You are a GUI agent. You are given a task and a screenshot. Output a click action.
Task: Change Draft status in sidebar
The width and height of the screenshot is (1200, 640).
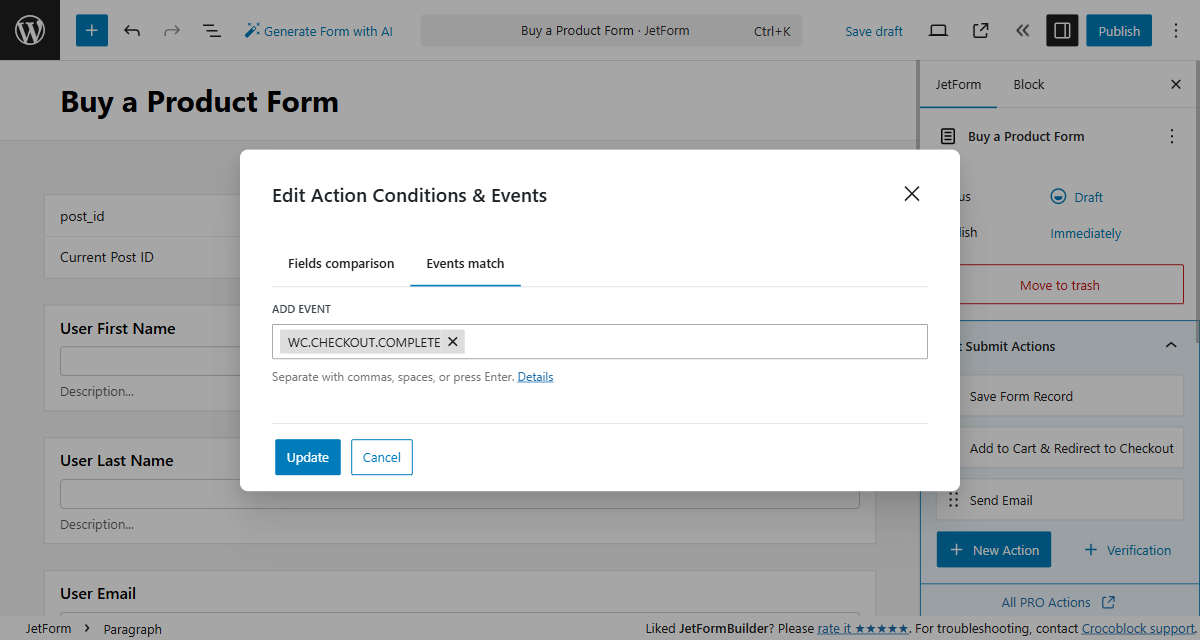point(1076,197)
